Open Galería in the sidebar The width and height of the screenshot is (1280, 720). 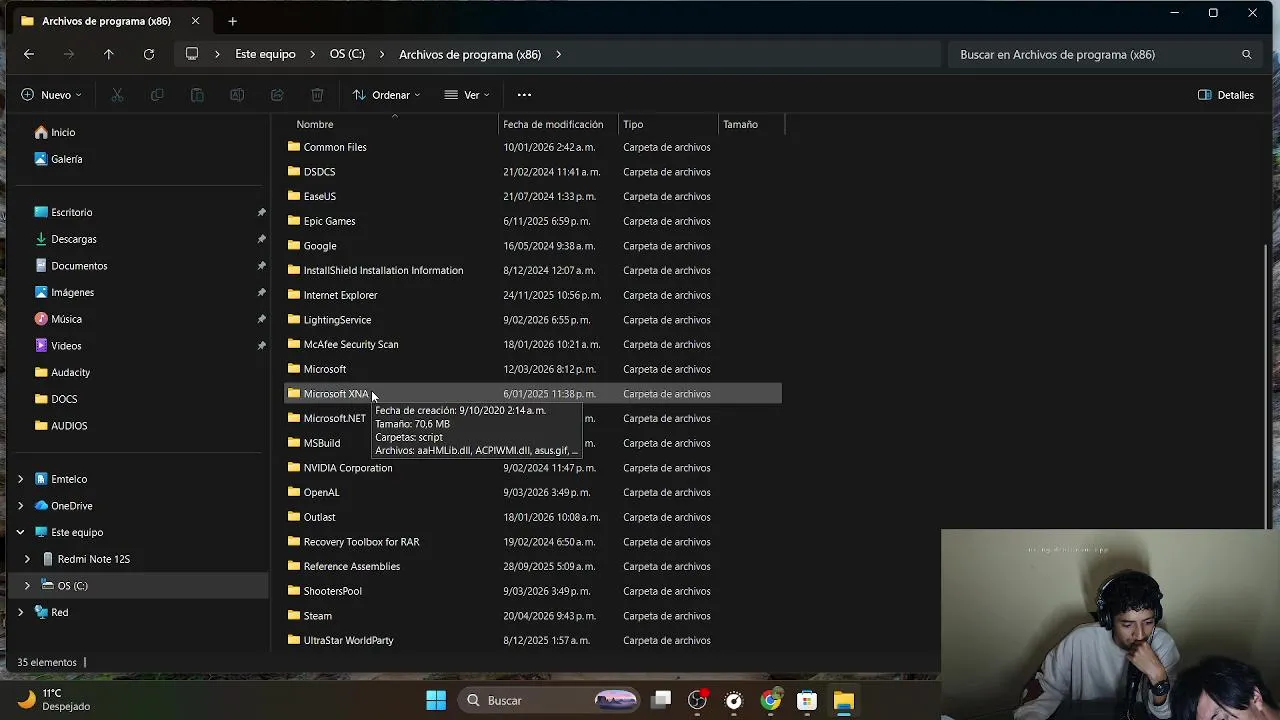67,159
